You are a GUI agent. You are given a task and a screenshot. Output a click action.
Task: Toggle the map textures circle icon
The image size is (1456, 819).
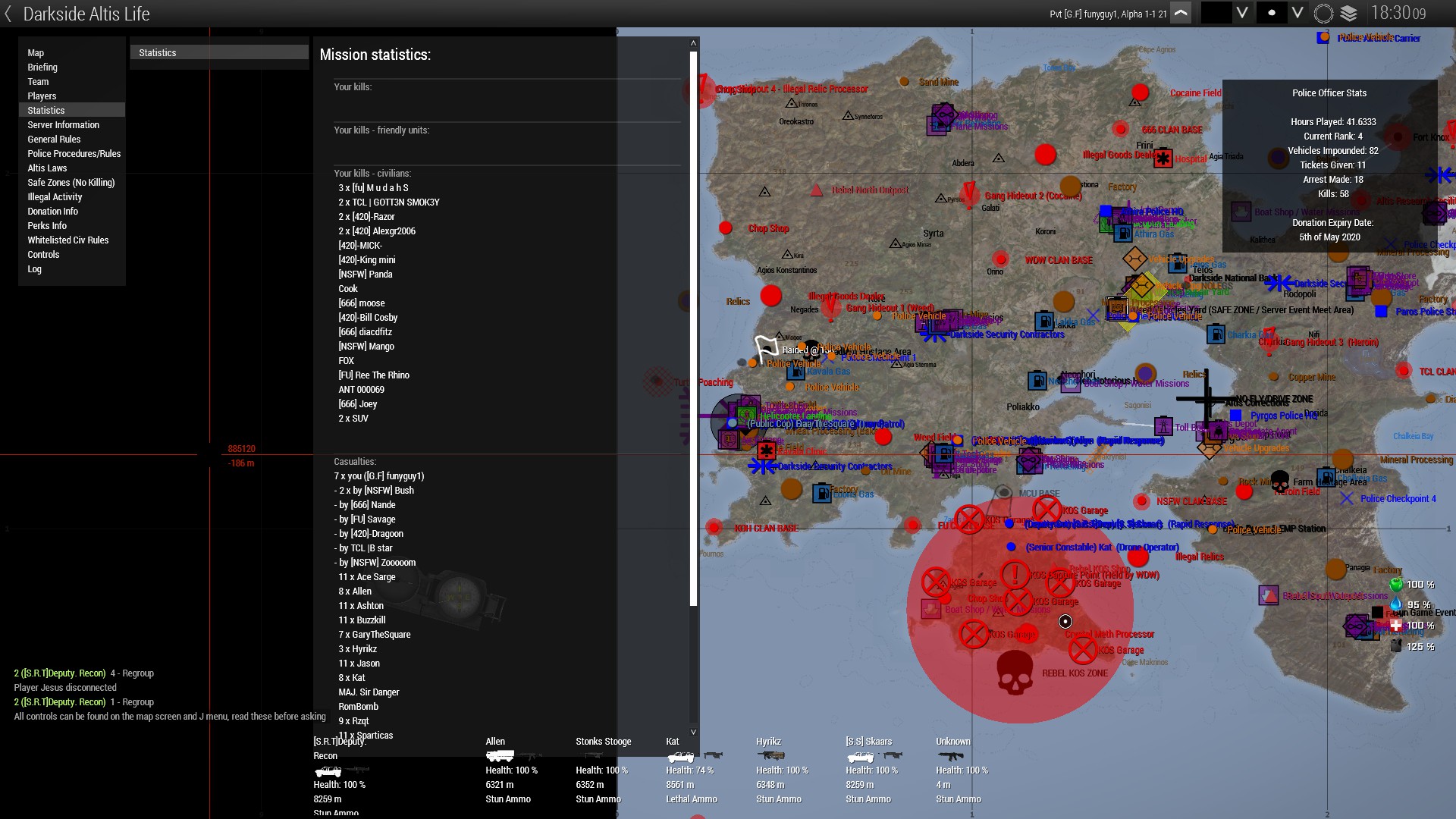1323,13
